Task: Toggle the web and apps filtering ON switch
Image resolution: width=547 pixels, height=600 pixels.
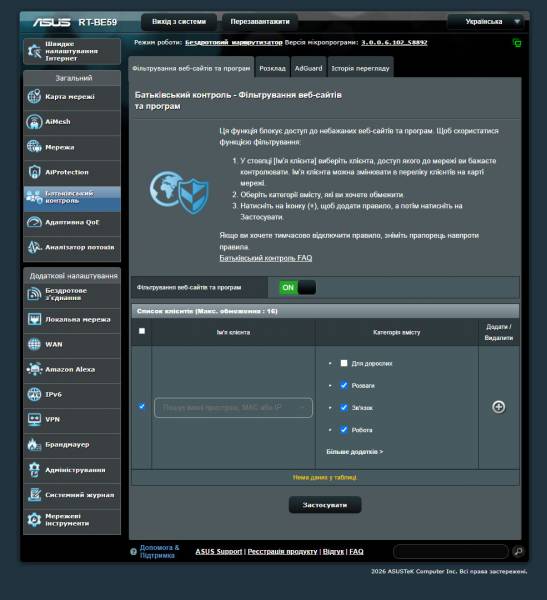Action: pos(297,287)
